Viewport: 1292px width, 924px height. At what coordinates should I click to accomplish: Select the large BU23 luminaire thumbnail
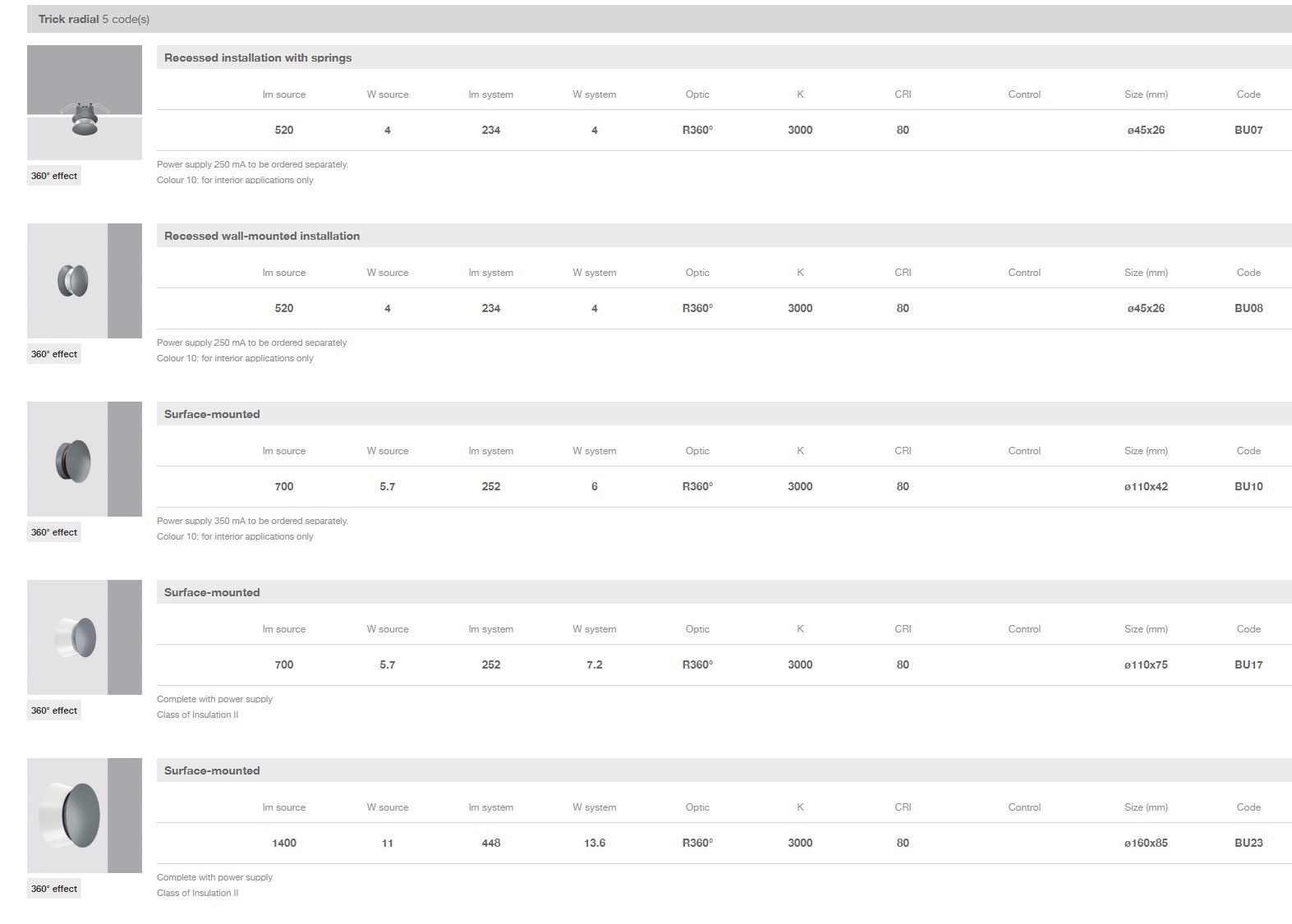(x=84, y=816)
